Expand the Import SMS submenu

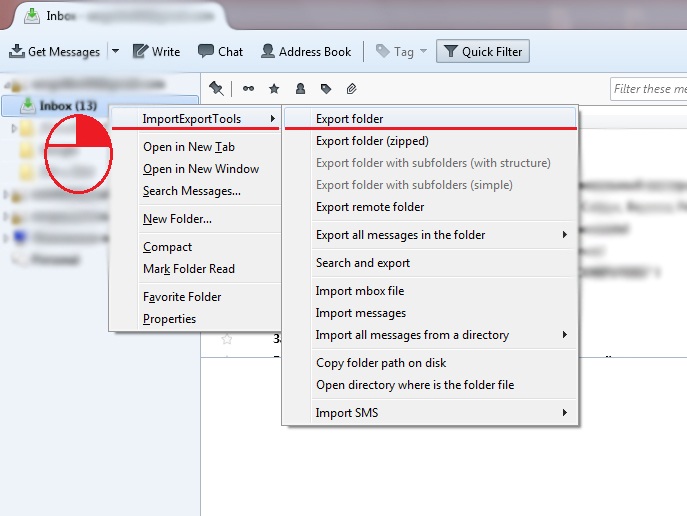pyautogui.click(x=347, y=413)
